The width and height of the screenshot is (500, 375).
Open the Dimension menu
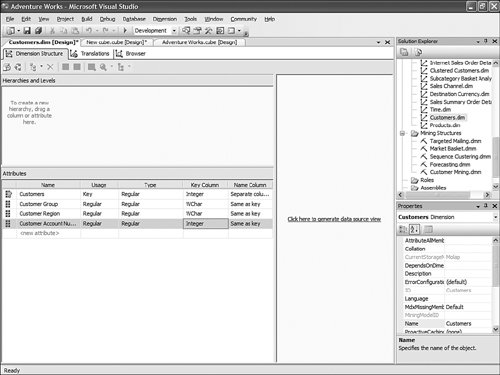tap(165, 19)
